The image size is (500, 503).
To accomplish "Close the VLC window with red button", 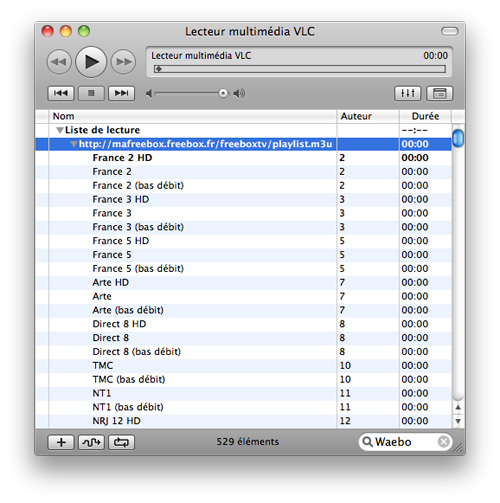I will coord(48,31).
